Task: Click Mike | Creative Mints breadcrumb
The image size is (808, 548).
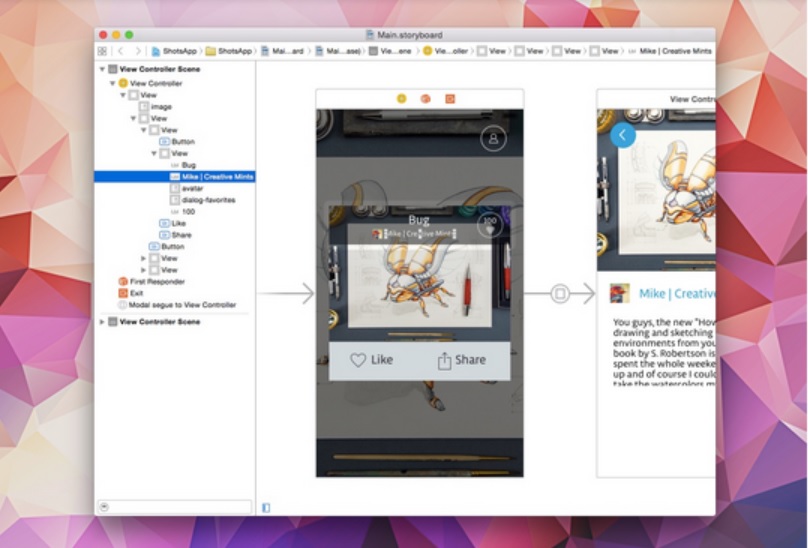Action: tap(670, 51)
